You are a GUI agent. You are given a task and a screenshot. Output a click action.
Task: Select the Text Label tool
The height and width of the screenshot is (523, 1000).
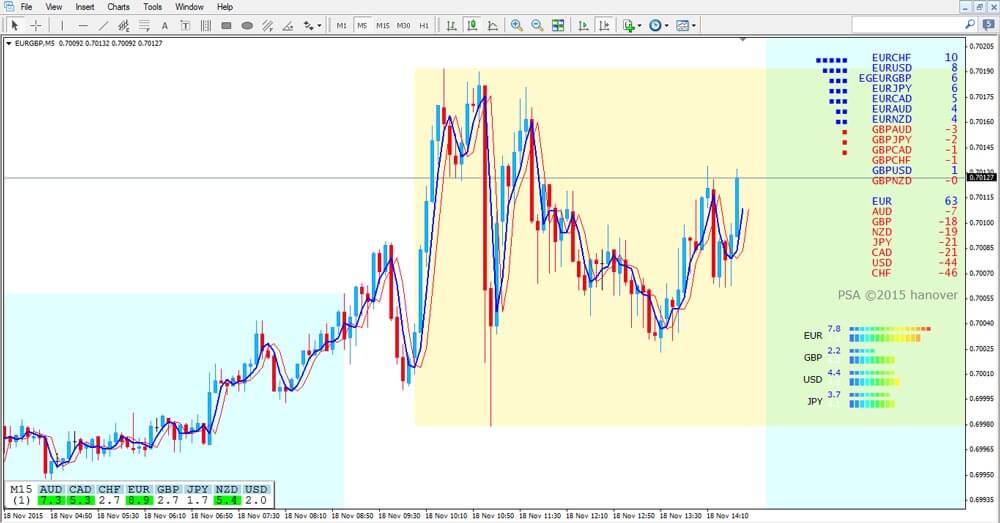pos(185,26)
